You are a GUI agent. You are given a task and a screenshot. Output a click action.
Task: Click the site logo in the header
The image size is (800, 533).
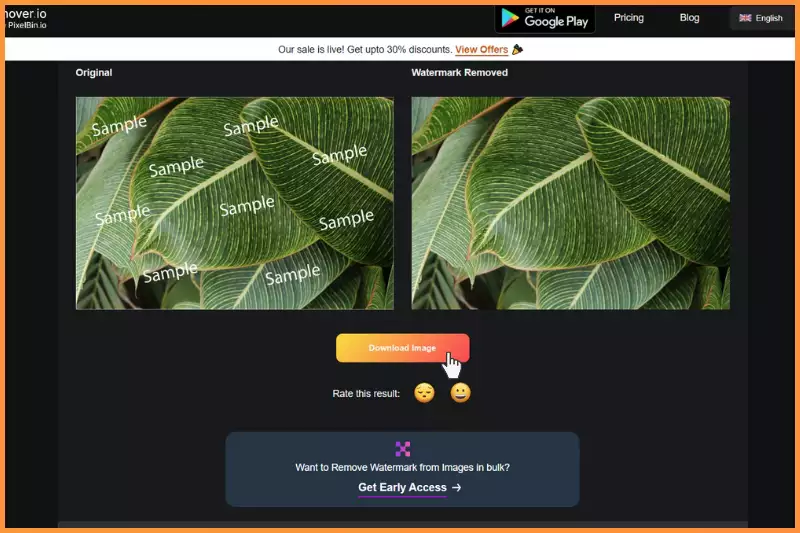24,18
